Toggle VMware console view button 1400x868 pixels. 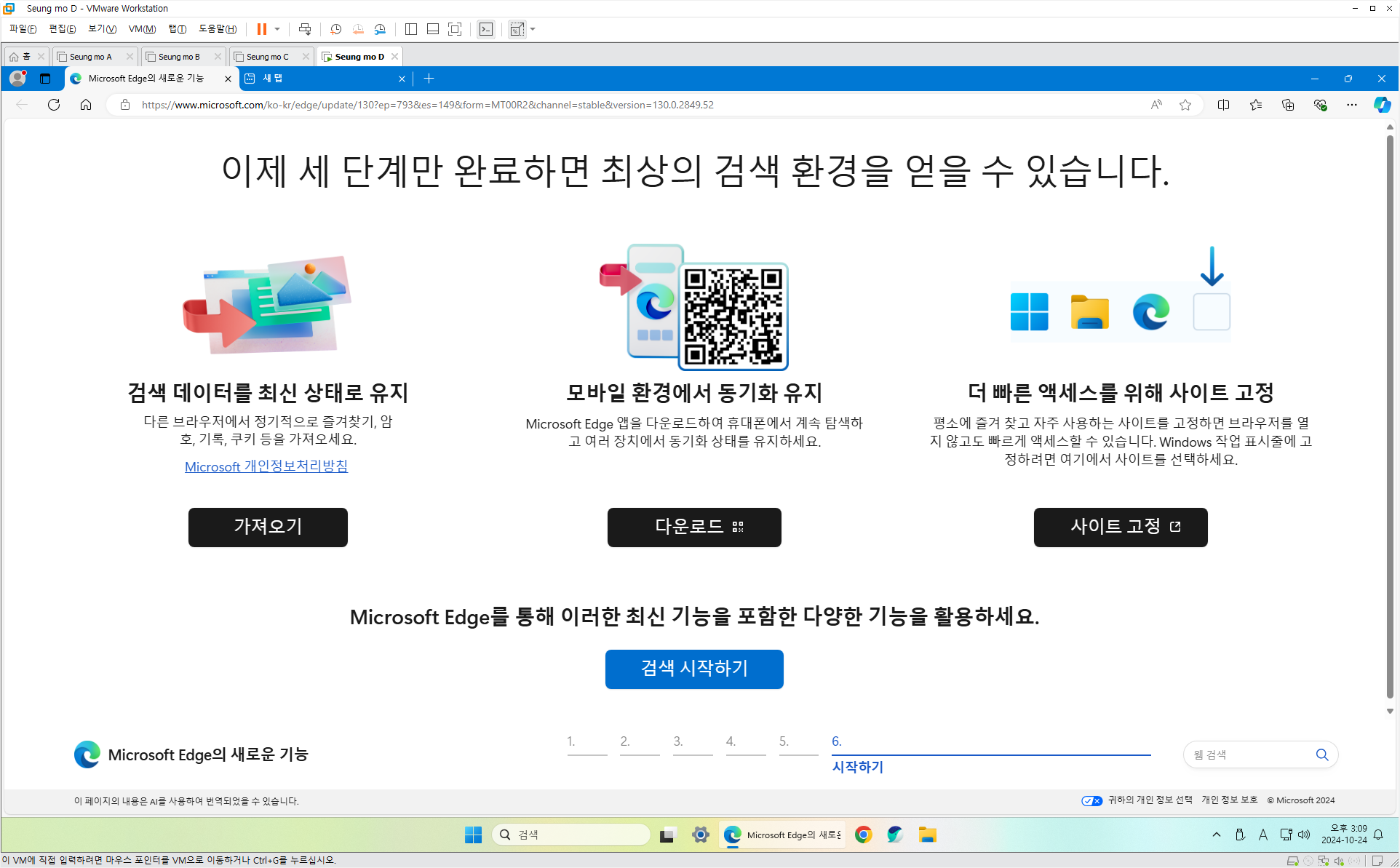pyautogui.click(x=486, y=29)
